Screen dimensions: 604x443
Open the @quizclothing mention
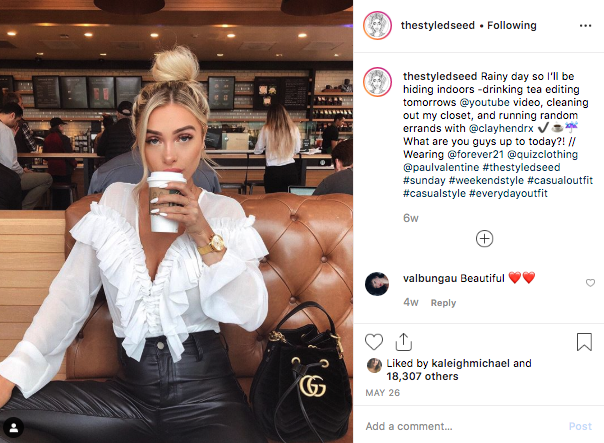[542, 154]
